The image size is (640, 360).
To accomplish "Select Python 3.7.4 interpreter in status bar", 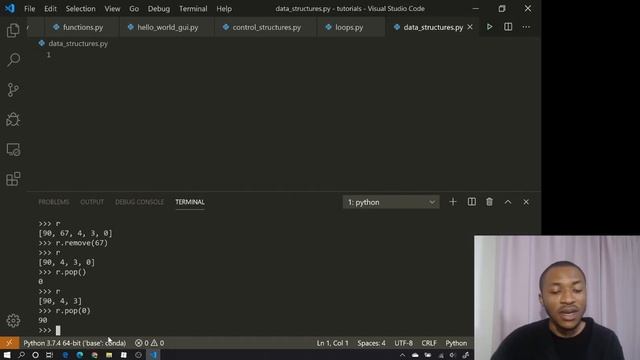I will click(75, 343).
